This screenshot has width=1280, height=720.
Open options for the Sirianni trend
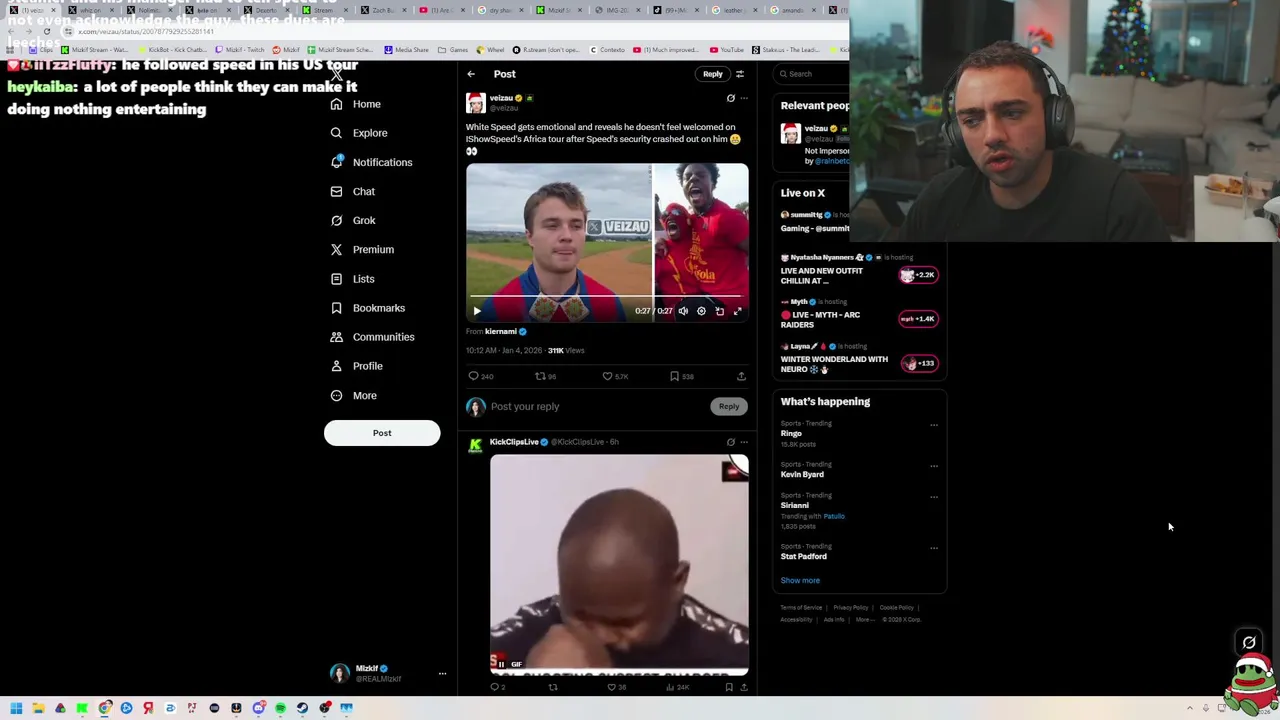coord(934,497)
